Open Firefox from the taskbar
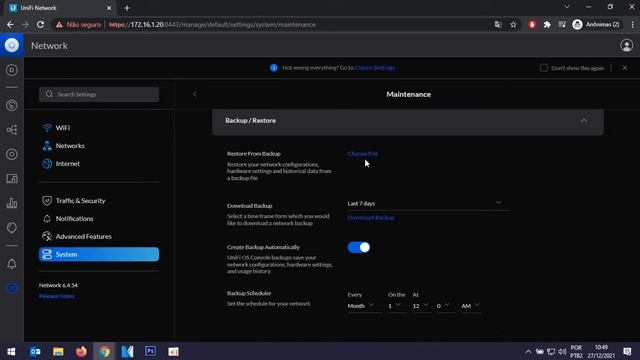Screen dimensions: 640x360 [81, 351]
